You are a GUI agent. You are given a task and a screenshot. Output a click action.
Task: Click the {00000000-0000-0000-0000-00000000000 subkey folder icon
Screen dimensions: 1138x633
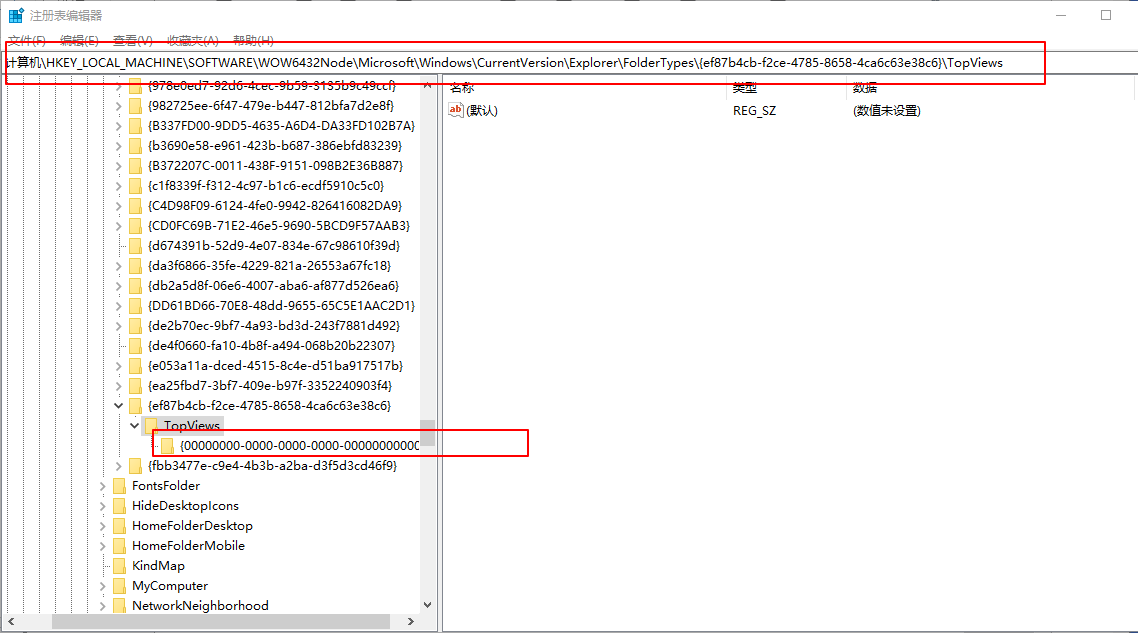point(169,444)
